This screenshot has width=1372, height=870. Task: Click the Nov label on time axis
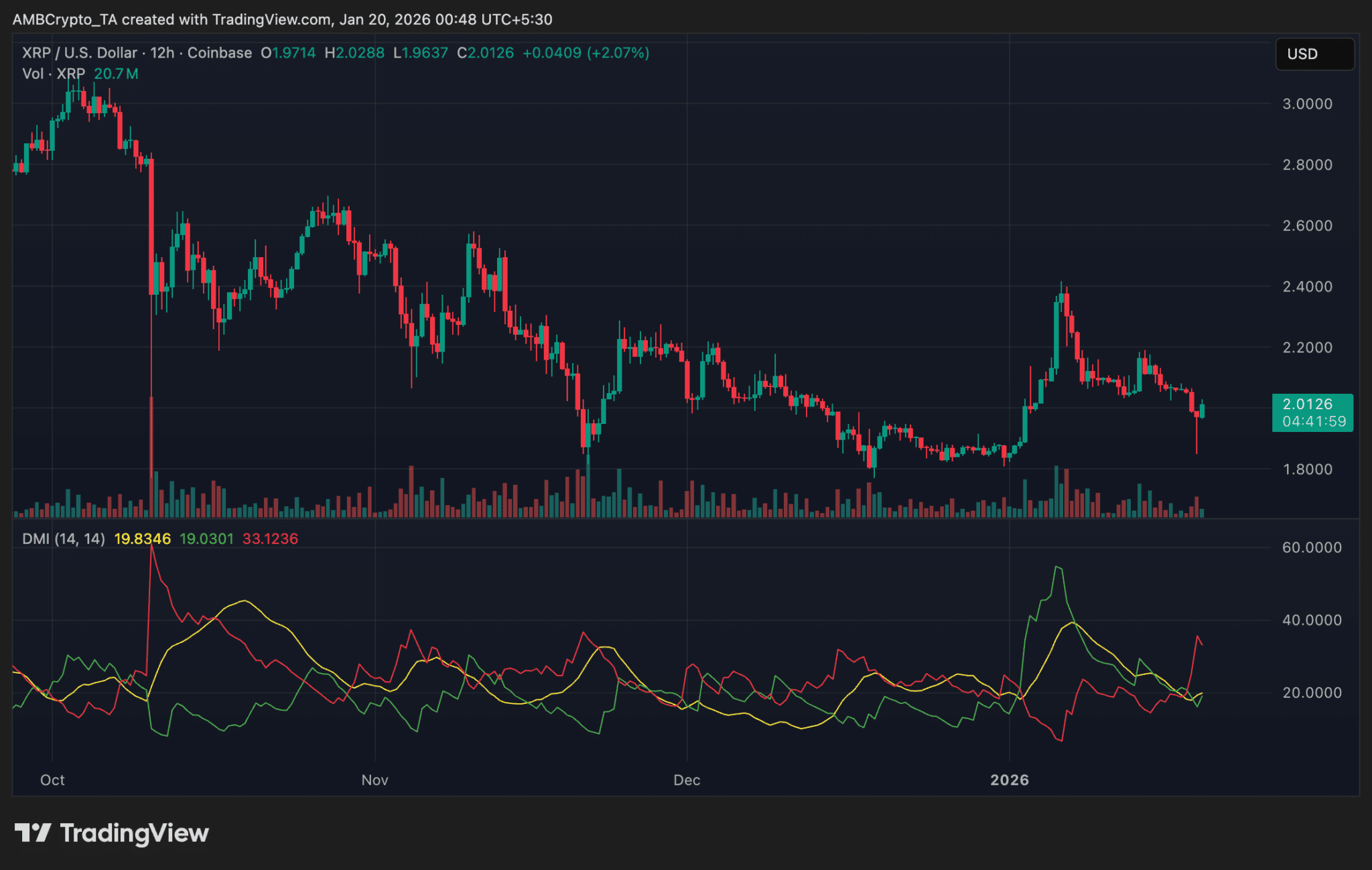coord(374,780)
